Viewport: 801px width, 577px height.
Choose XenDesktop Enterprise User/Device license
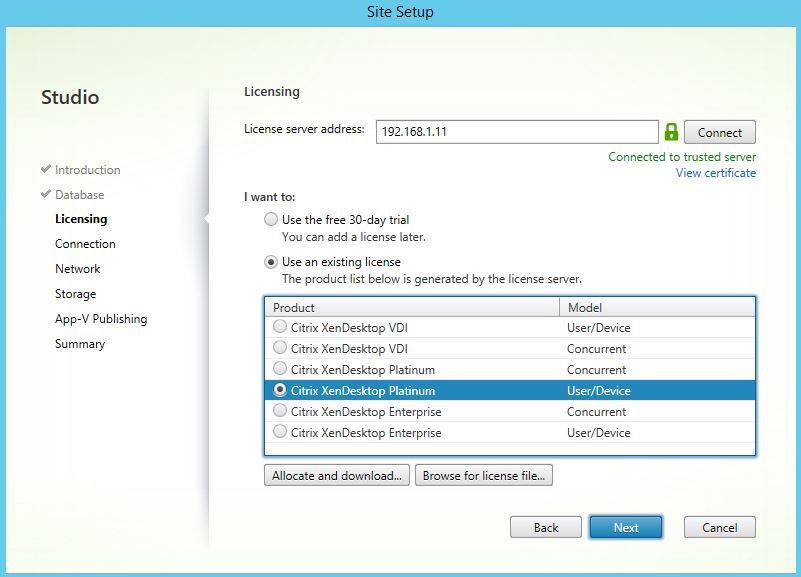(x=280, y=433)
